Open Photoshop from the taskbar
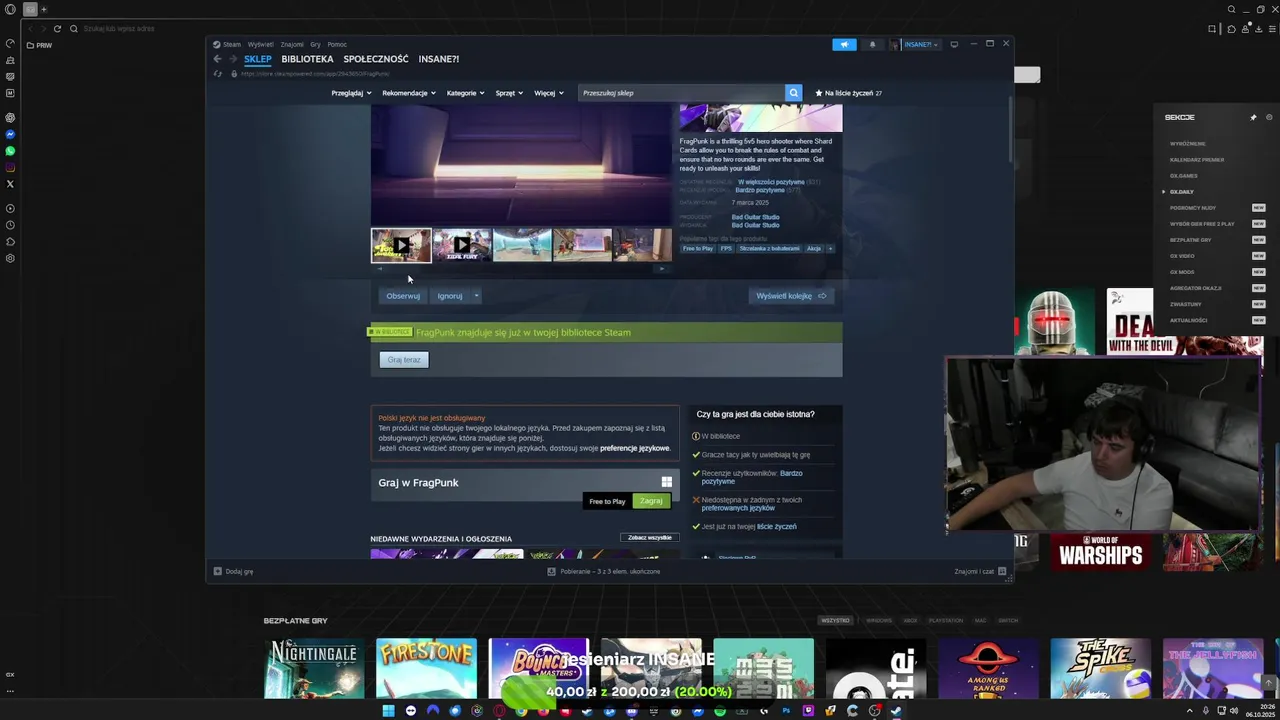 (786, 711)
